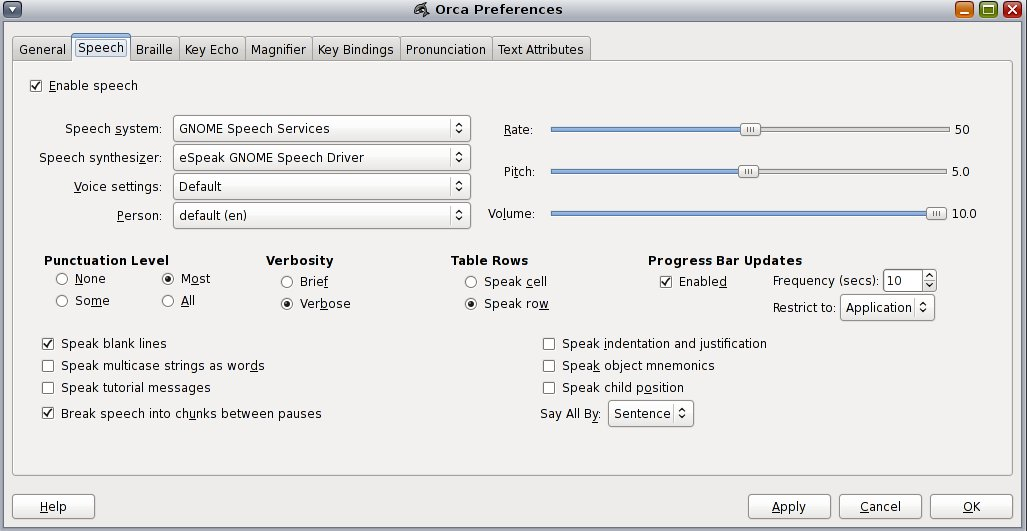Enable Speak tutorial messages

coord(48,388)
